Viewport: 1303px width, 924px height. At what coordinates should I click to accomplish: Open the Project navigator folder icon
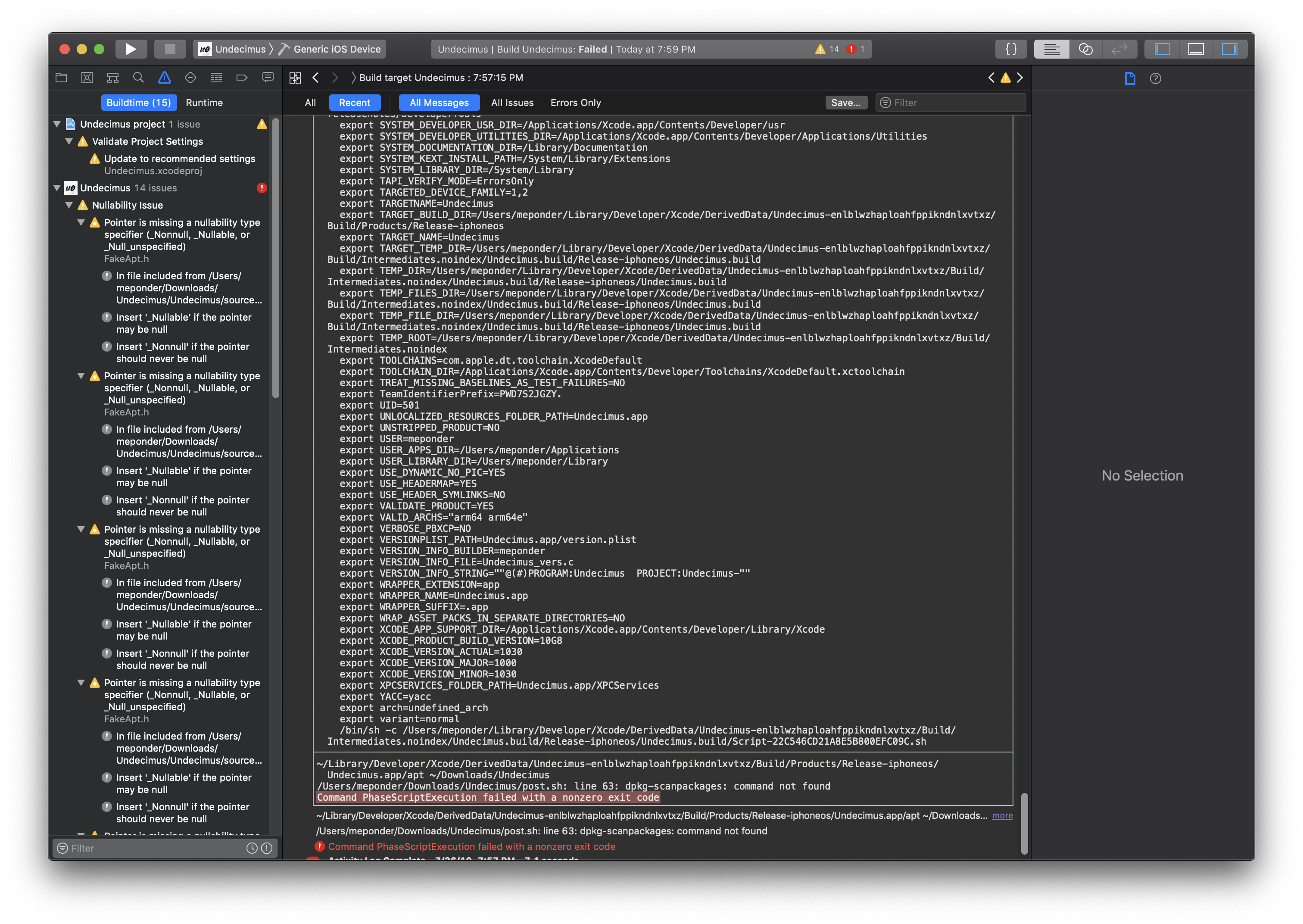[x=61, y=78]
